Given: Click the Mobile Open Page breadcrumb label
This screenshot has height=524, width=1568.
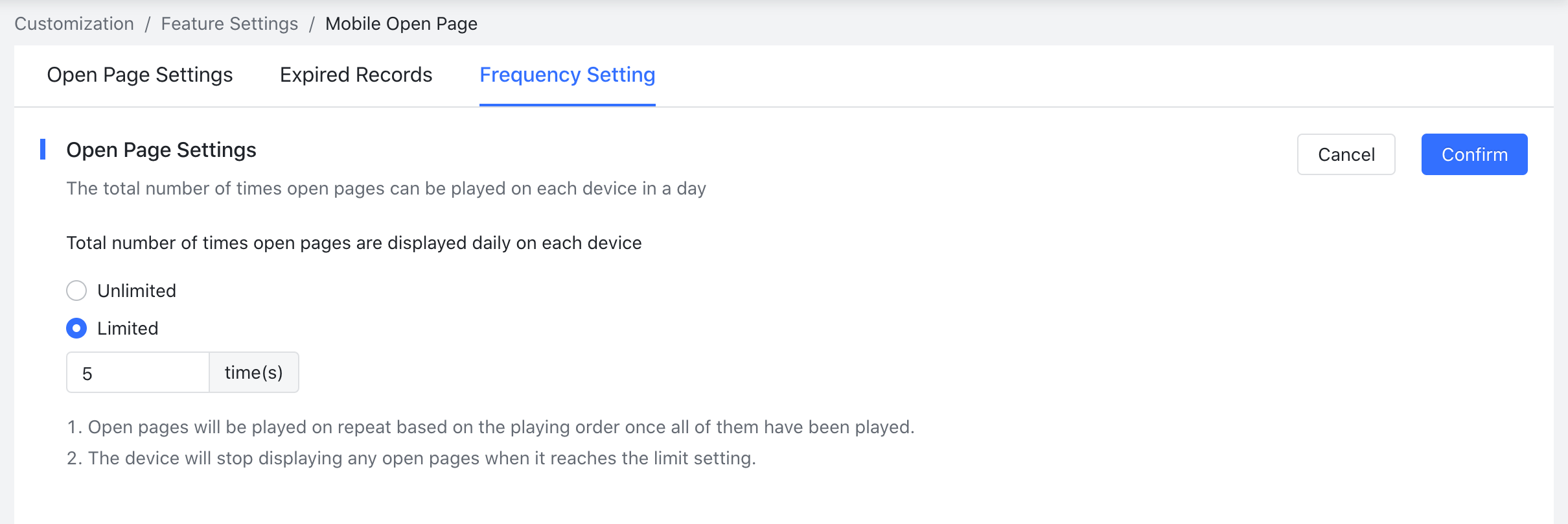Looking at the screenshot, I should pyautogui.click(x=400, y=23).
